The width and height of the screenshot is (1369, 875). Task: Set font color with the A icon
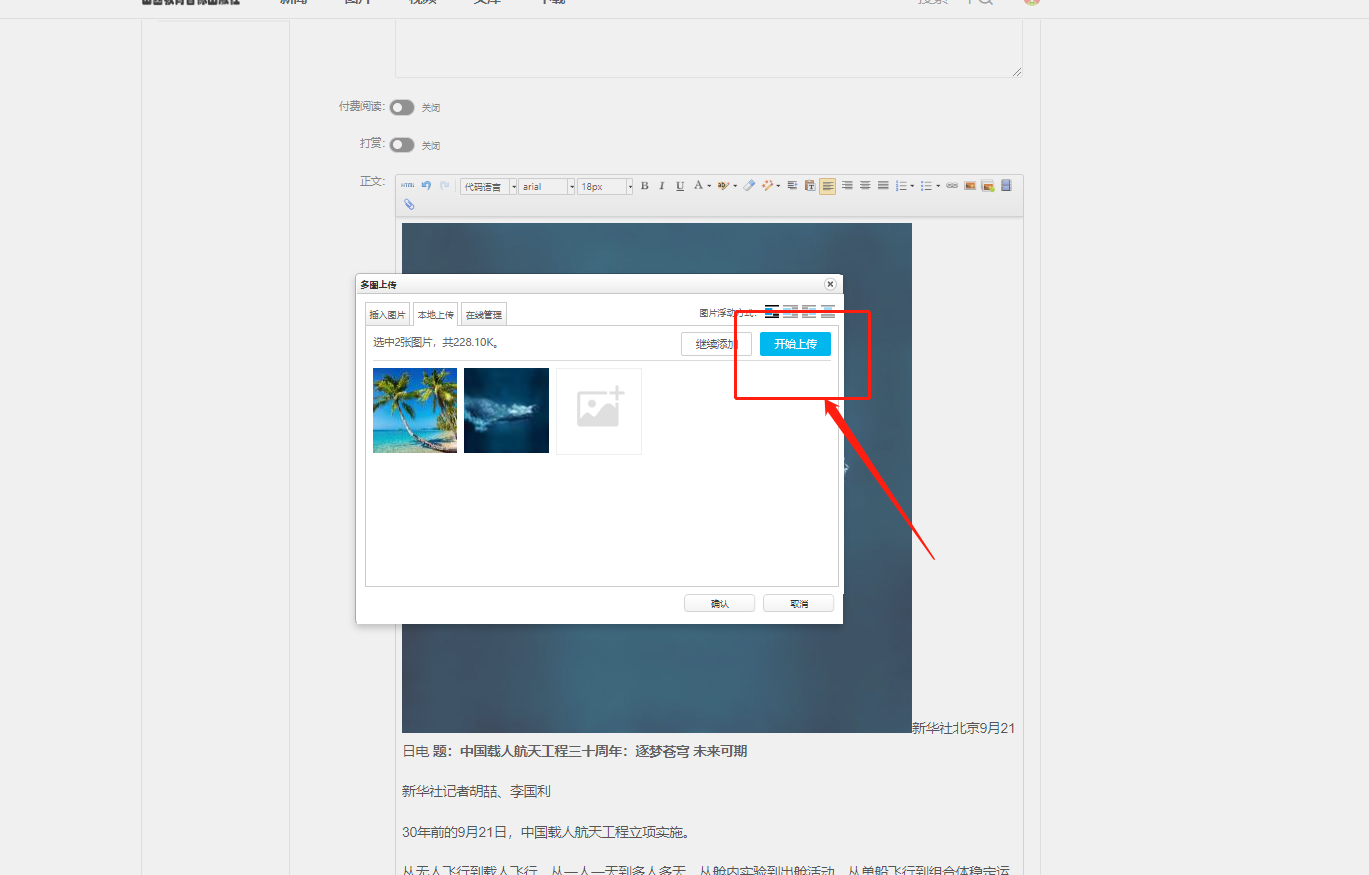(699, 186)
